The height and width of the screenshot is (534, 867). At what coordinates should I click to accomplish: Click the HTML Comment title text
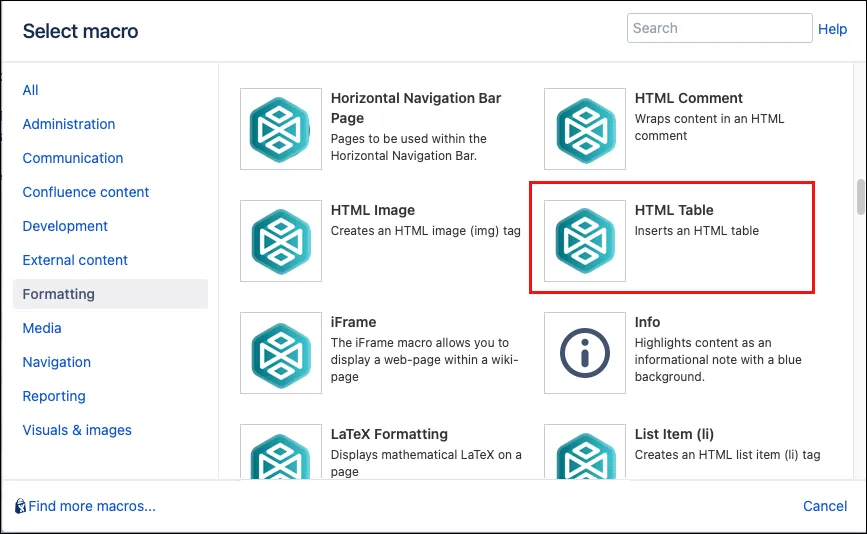pos(688,98)
